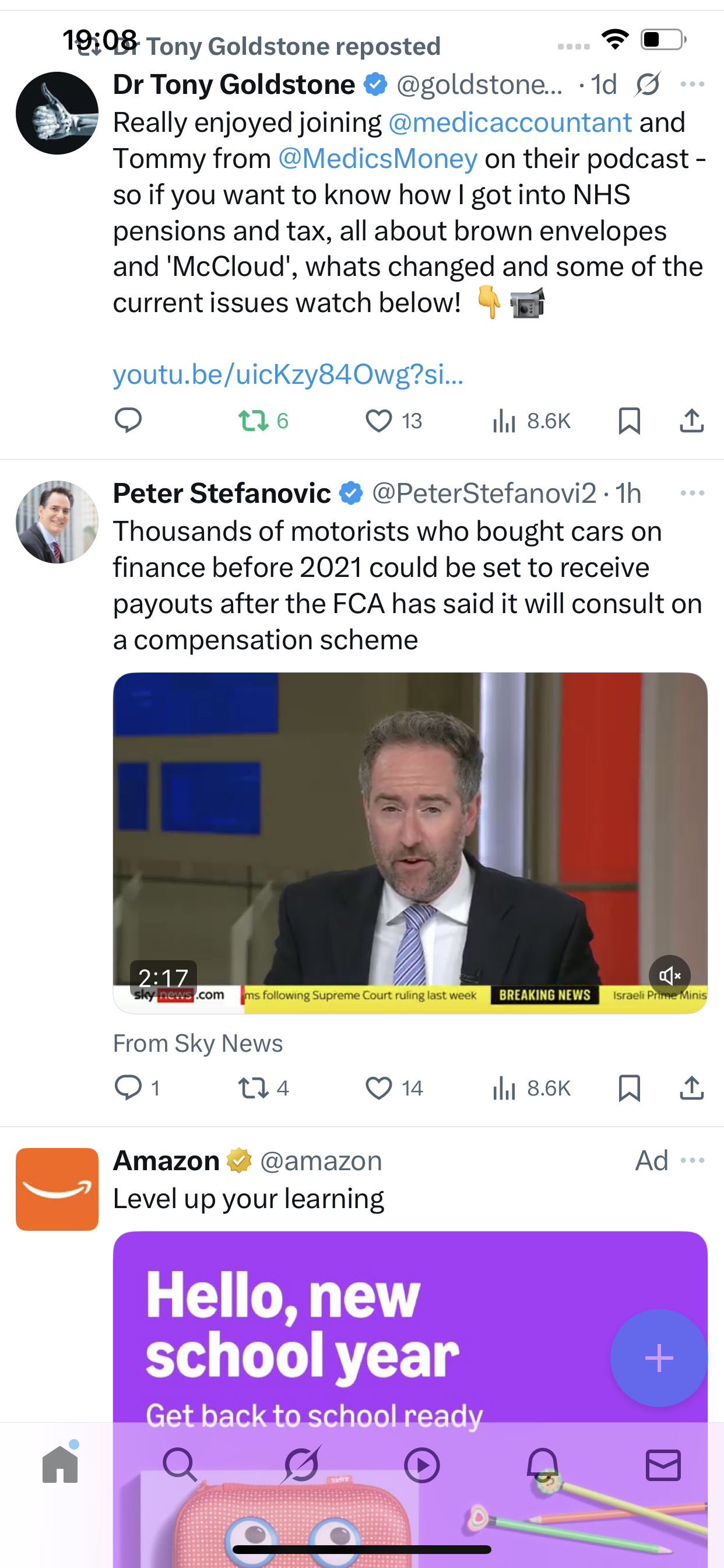Bookmark Tony Goldstone's post
Image resolution: width=724 pixels, height=1568 pixels.
tap(629, 420)
